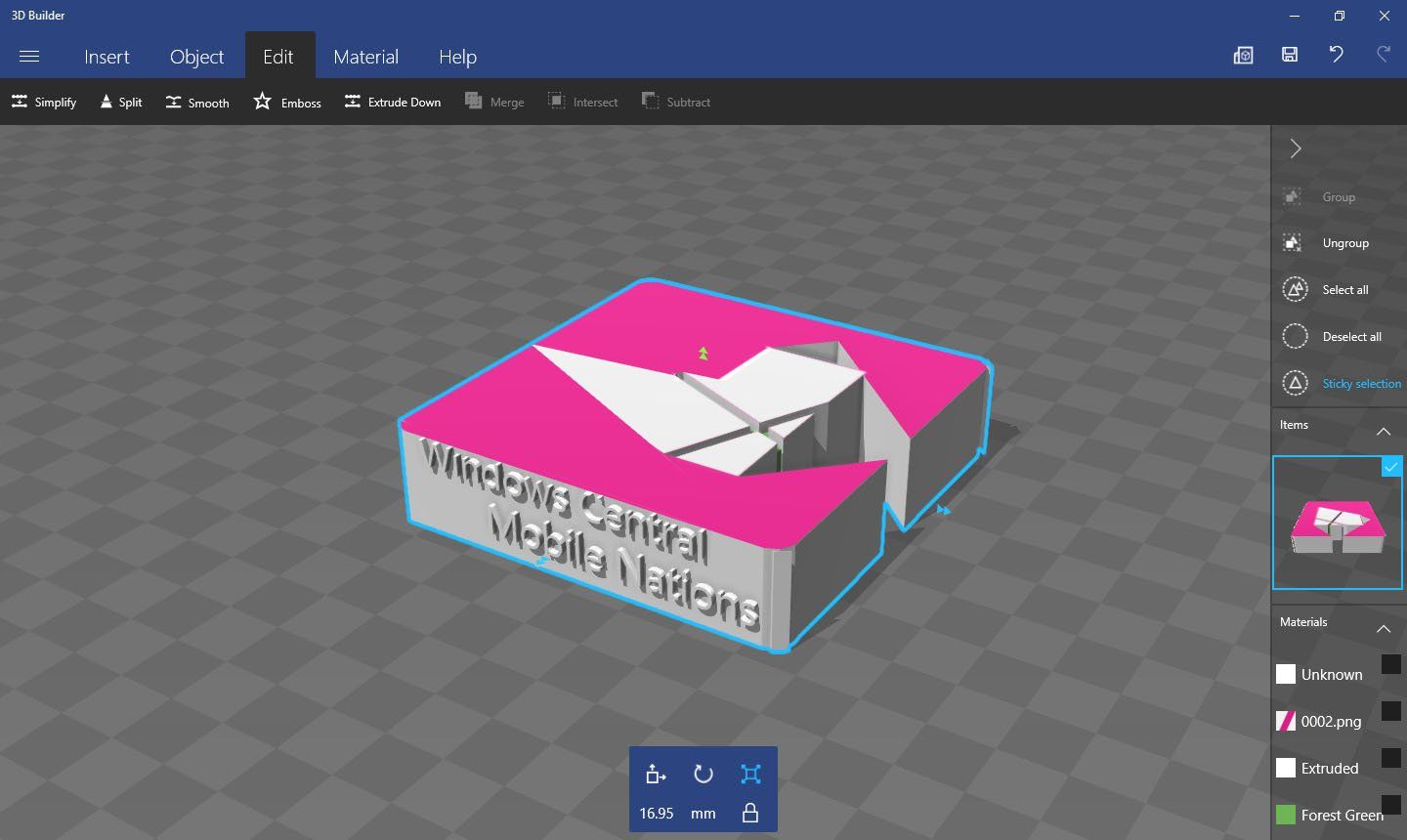Uncheck the selected item in Items panel
Image resolution: width=1407 pixels, height=840 pixels.
pyautogui.click(x=1391, y=467)
